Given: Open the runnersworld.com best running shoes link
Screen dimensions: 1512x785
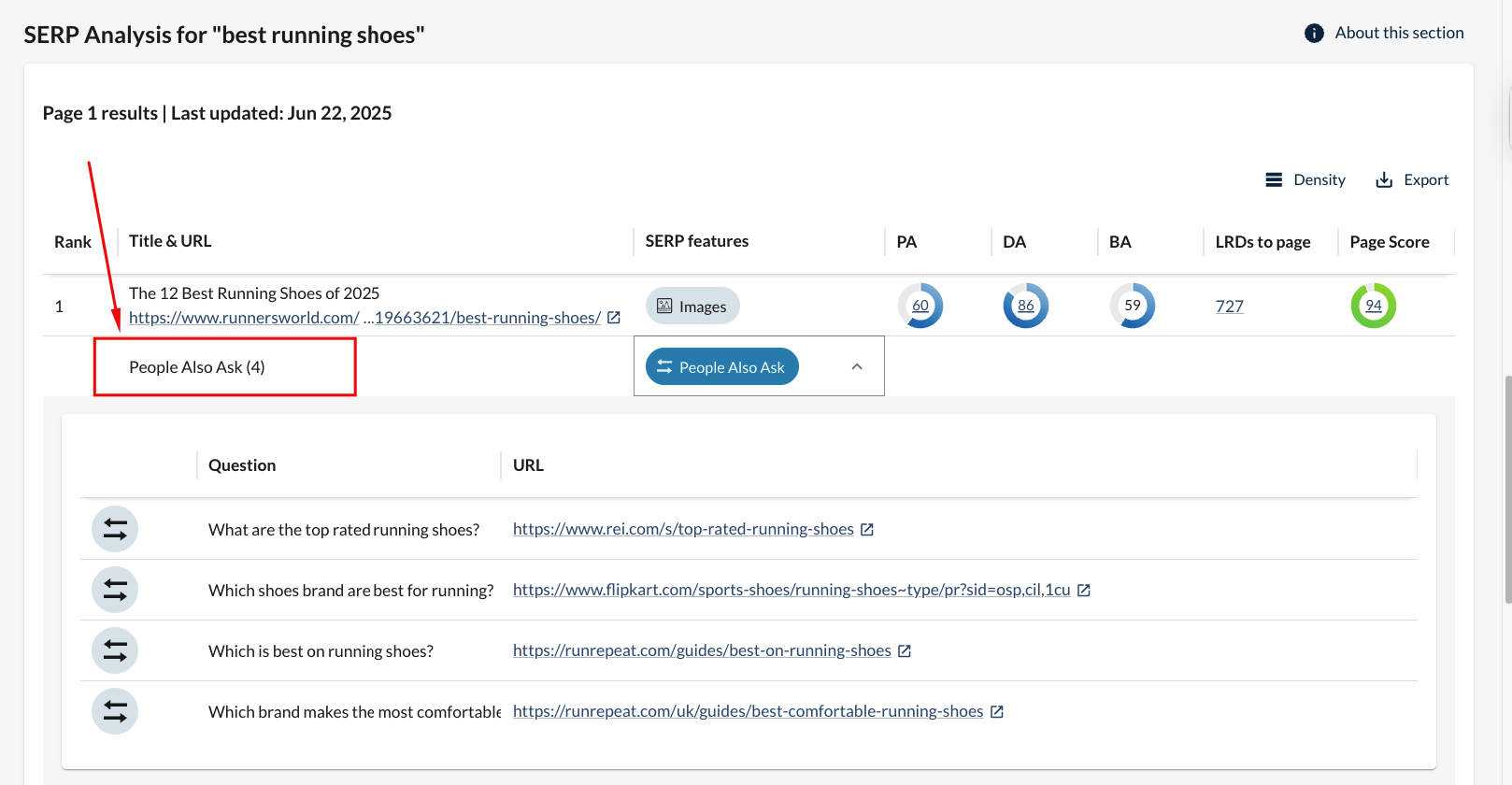Looking at the screenshot, I should (364, 318).
